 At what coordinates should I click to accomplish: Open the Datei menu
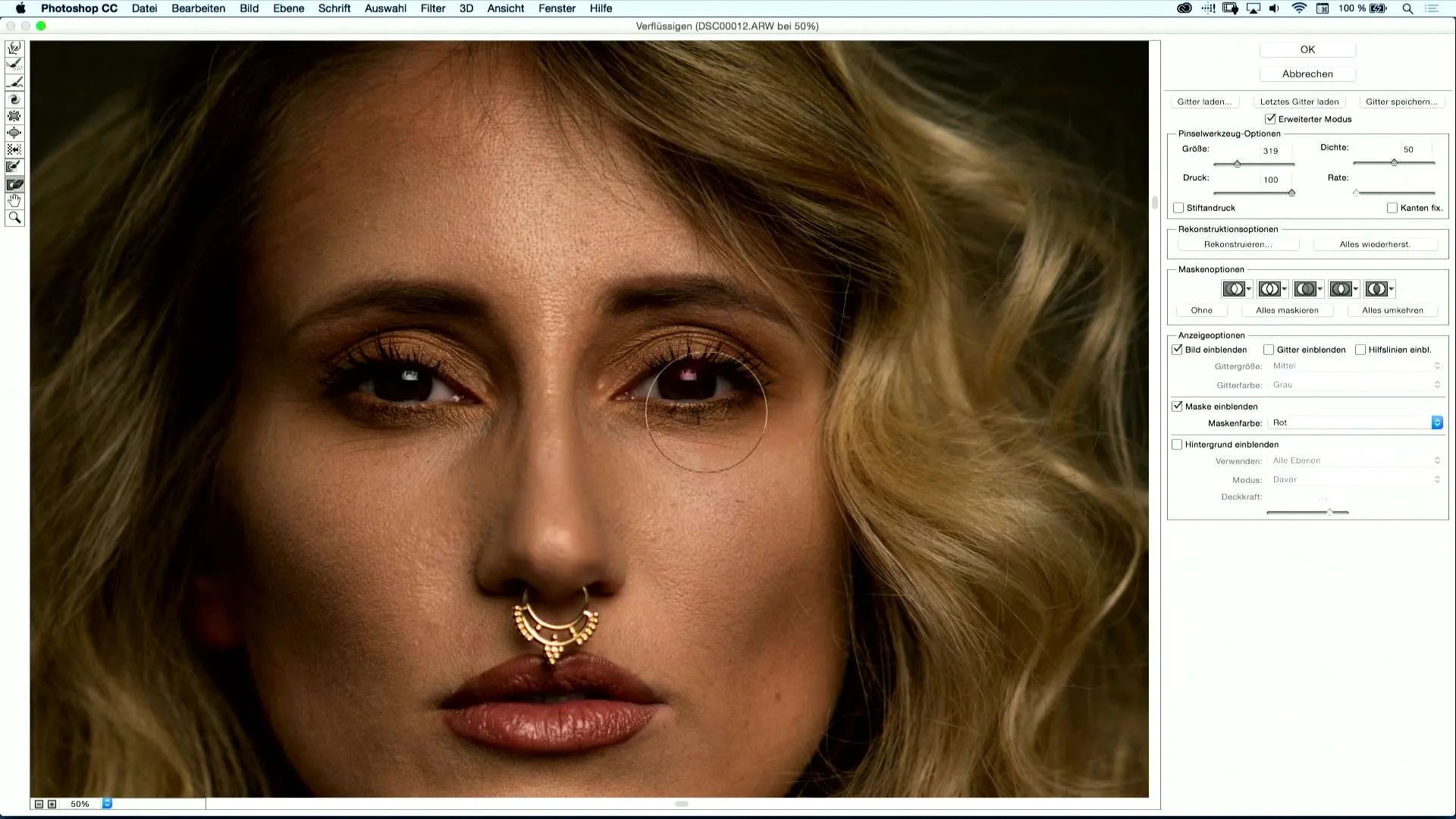[144, 8]
